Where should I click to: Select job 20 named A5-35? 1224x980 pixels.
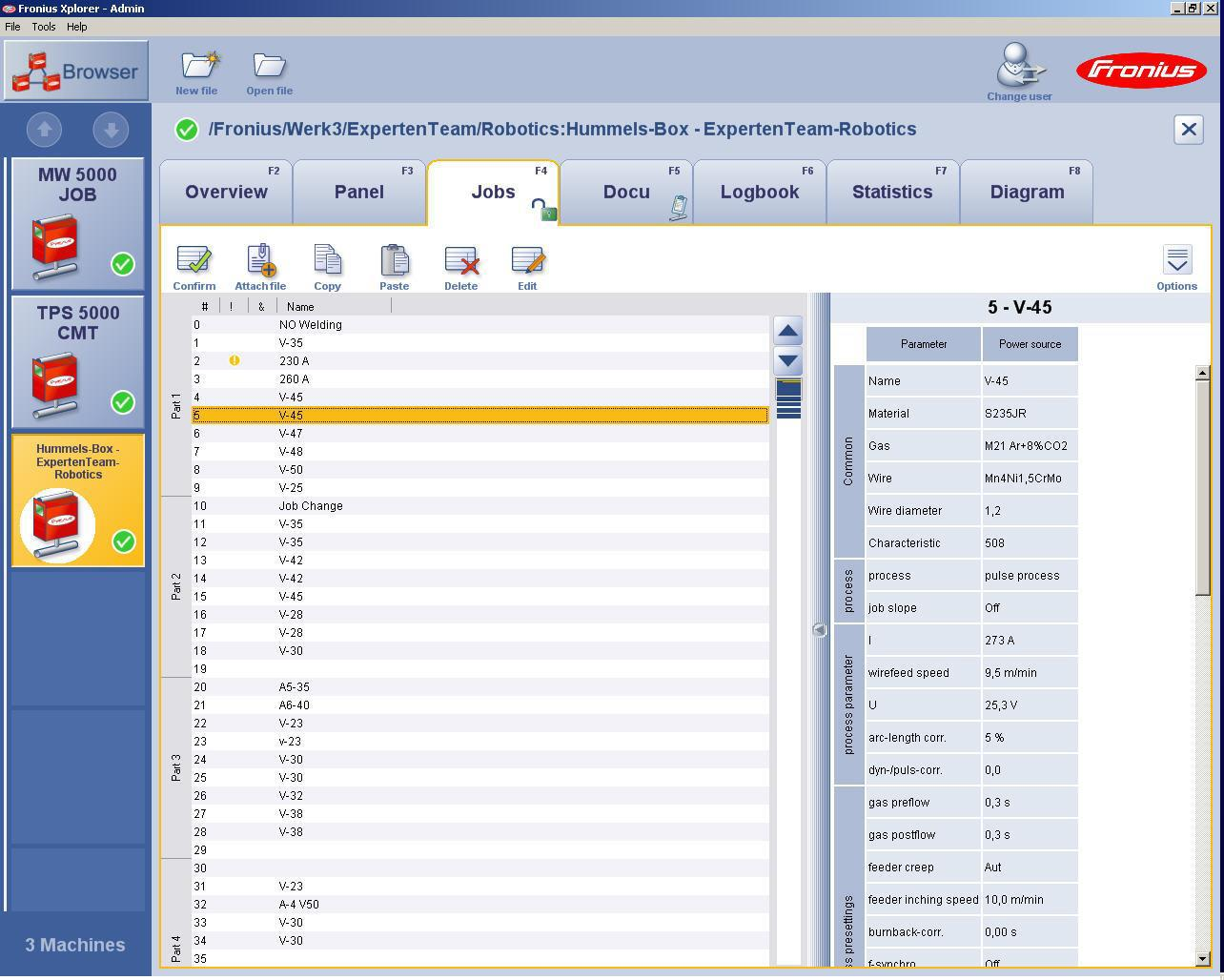(x=479, y=687)
